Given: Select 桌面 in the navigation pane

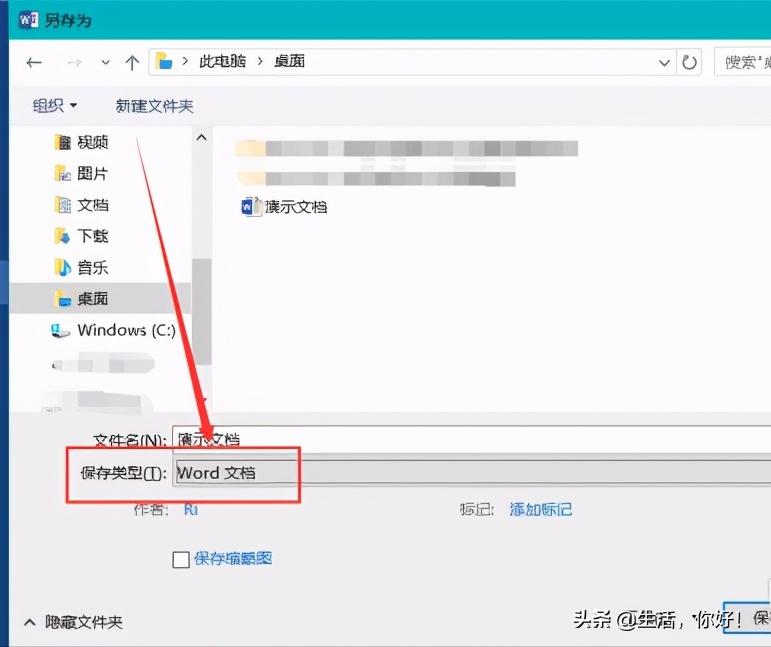Looking at the screenshot, I should pos(100,298).
